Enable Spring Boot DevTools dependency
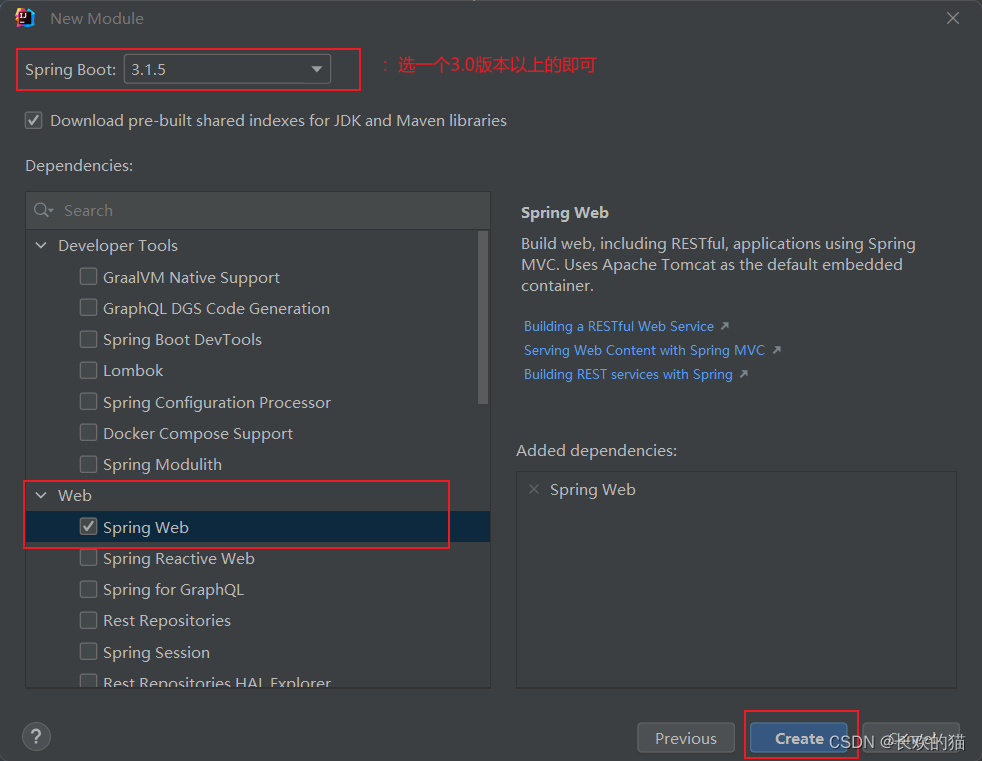 (88, 339)
